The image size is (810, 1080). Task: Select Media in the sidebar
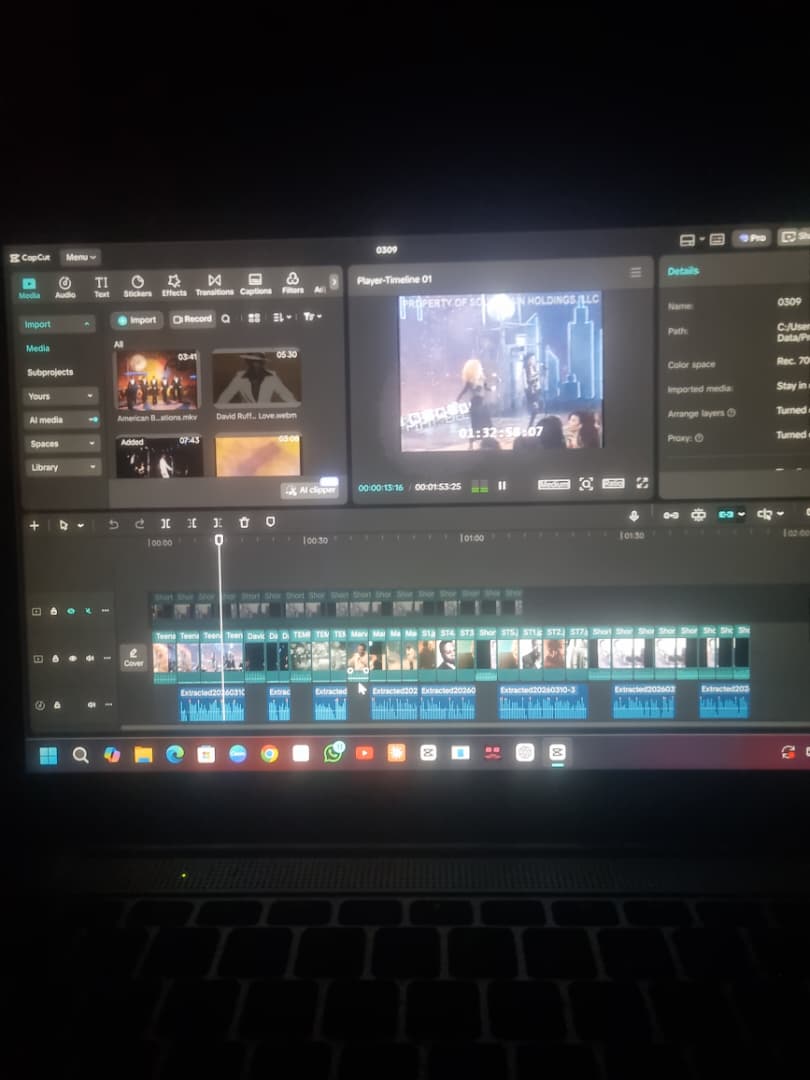(38, 349)
